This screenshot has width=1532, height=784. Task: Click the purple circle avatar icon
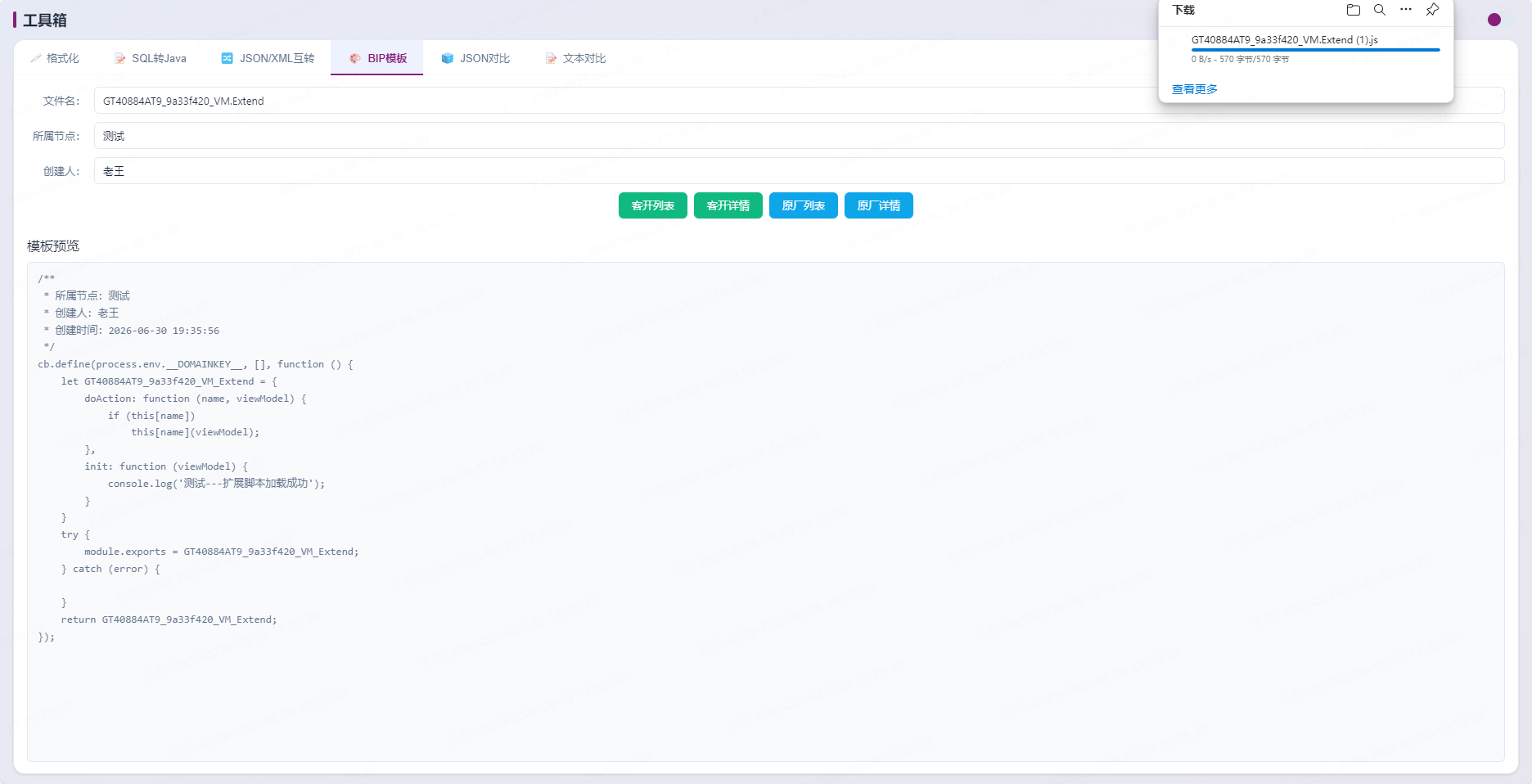click(1494, 20)
